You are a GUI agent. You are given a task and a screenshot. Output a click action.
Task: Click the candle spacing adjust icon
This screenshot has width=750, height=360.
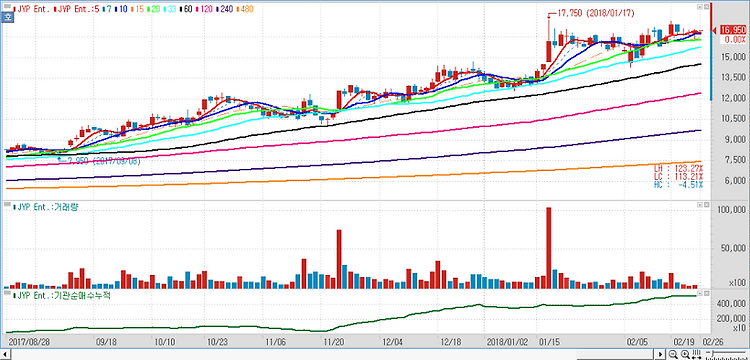click(x=697, y=355)
